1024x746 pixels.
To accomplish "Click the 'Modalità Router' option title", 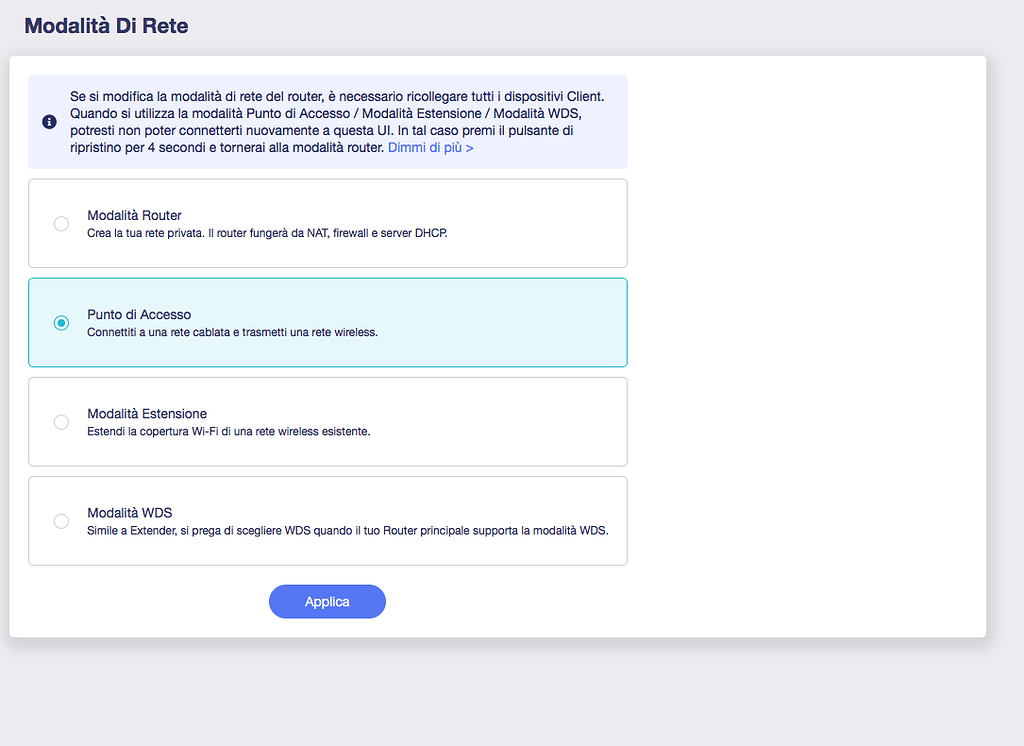I will tap(134, 215).
